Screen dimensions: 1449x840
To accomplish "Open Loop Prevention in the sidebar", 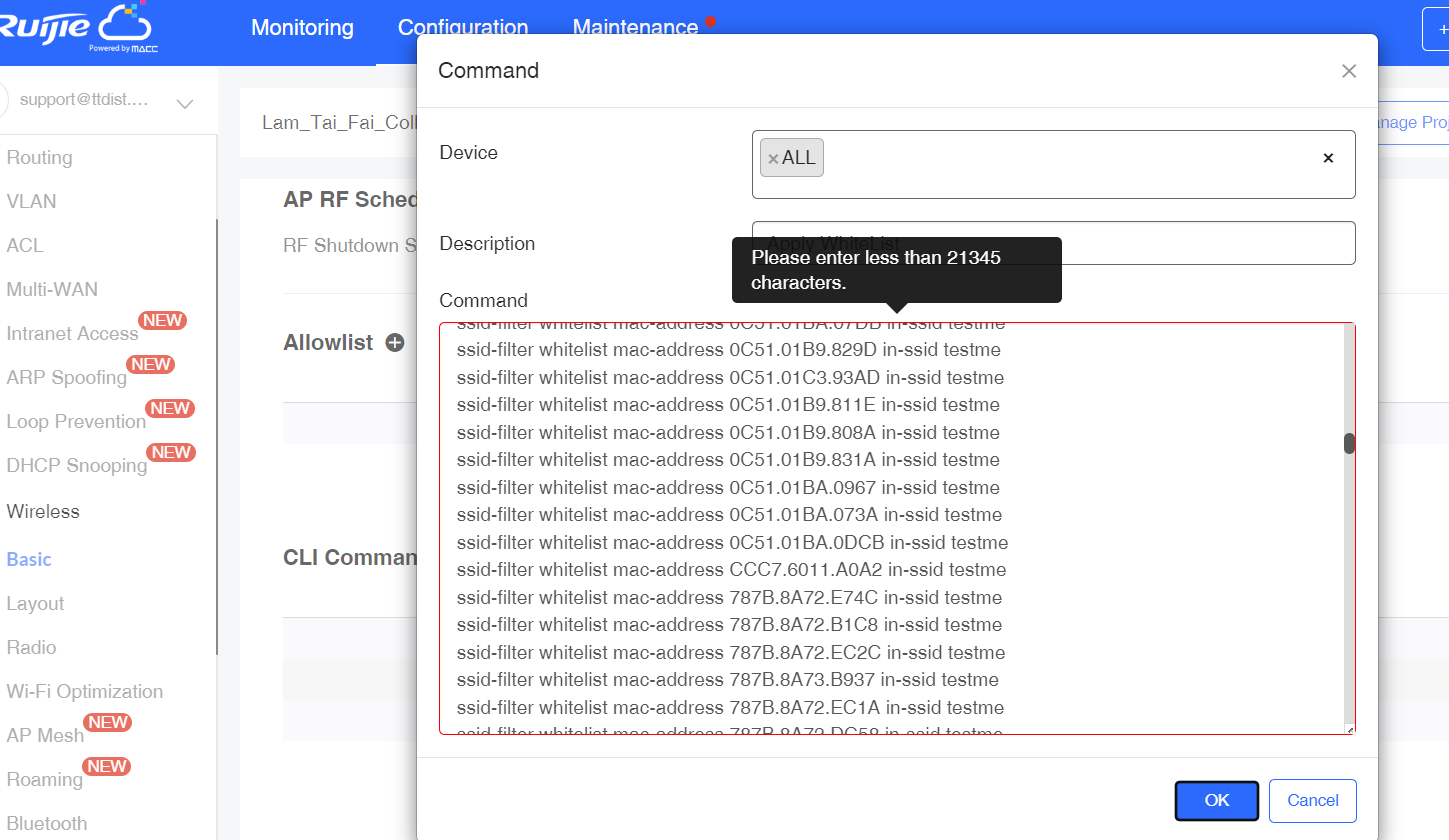I will 76,421.
